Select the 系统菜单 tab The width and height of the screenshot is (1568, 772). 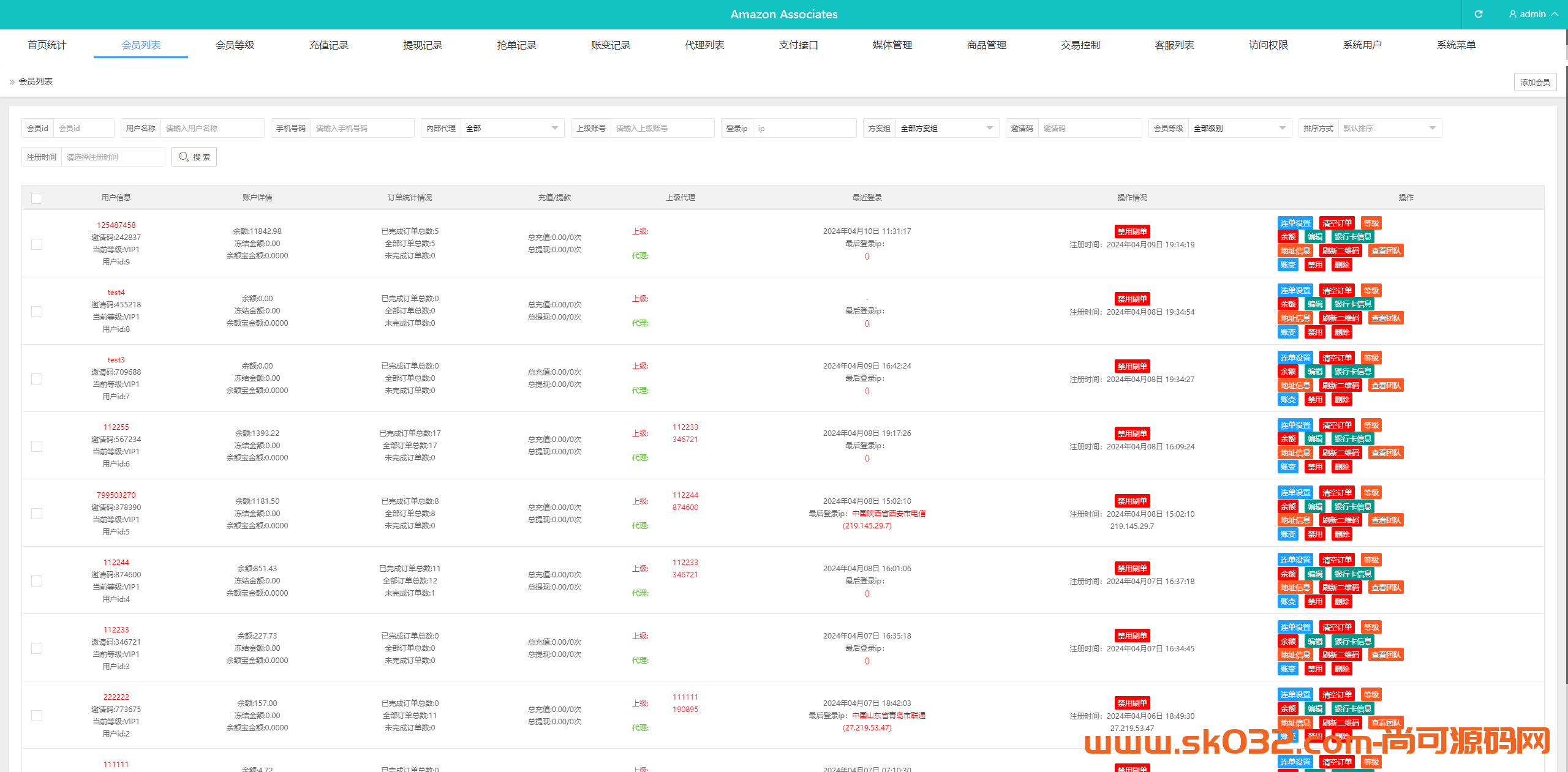tap(1456, 45)
